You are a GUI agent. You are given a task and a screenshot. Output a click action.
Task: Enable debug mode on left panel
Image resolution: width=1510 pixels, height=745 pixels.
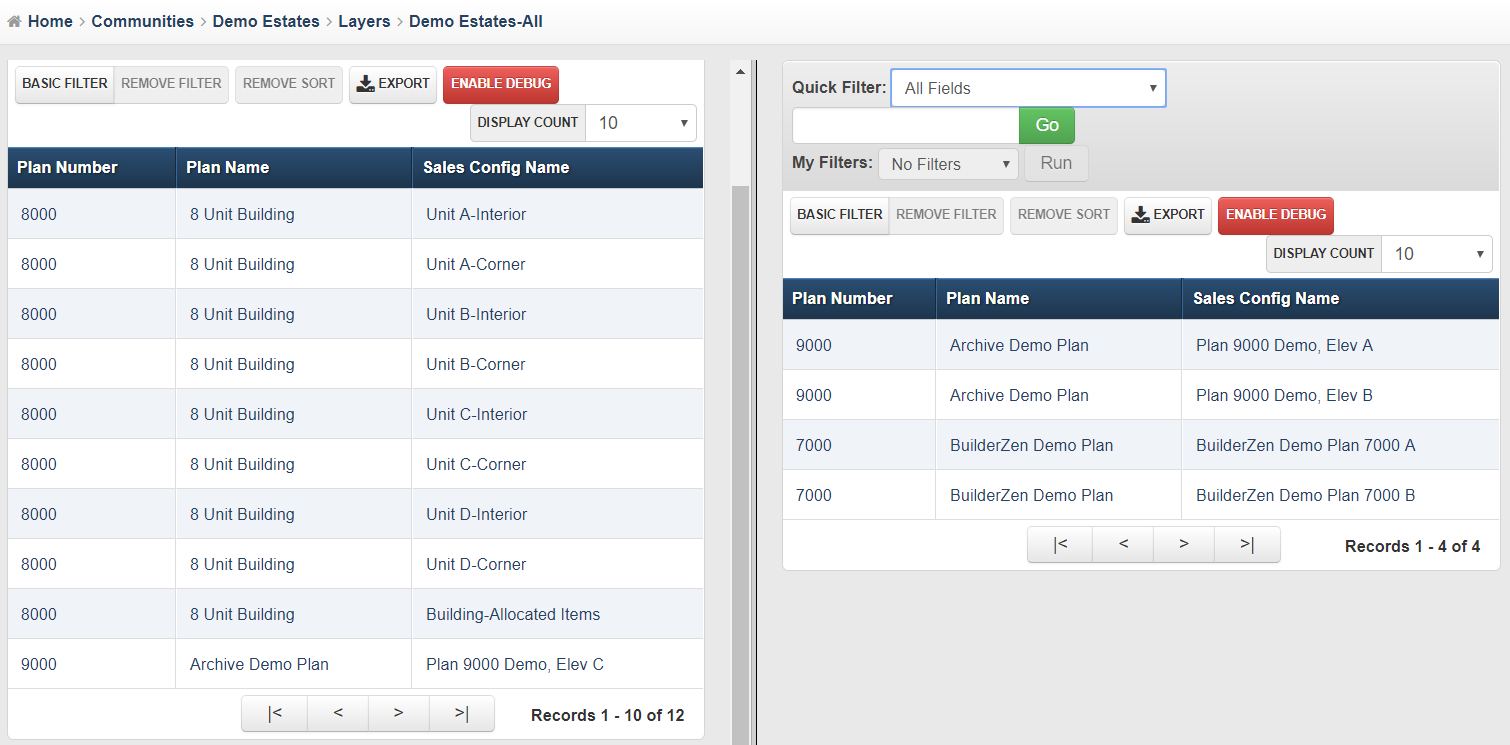click(500, 85)
